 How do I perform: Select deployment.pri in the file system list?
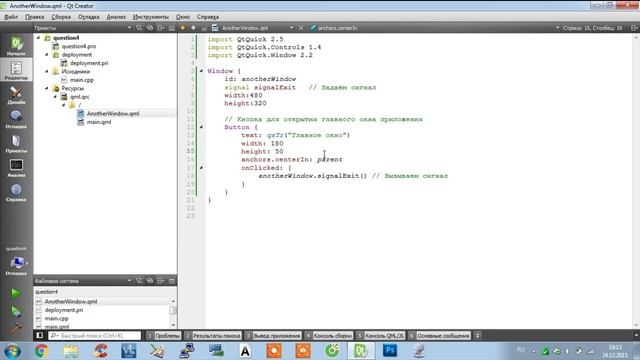pos(64,310)
